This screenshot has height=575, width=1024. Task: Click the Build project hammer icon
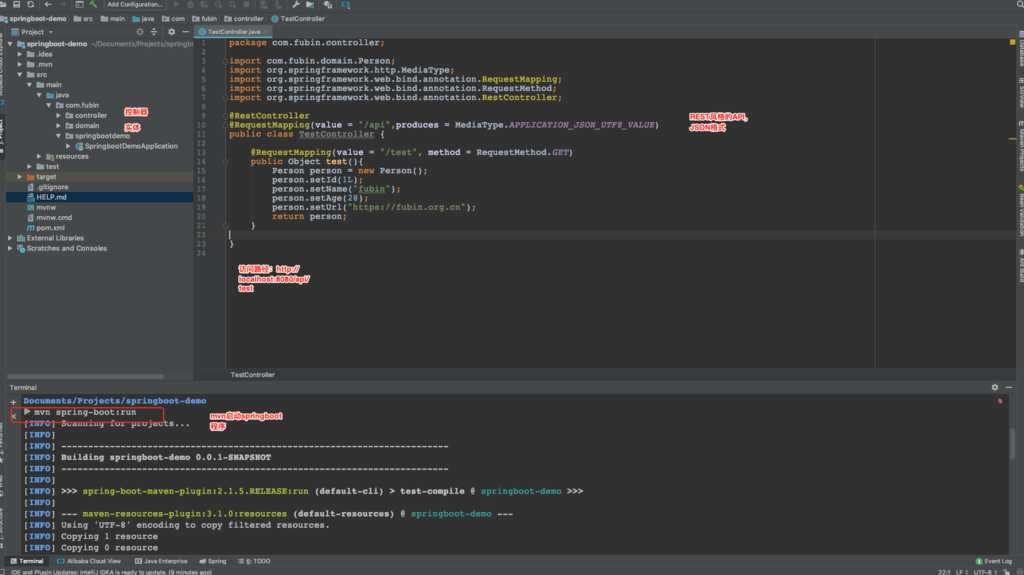[93, 5]
